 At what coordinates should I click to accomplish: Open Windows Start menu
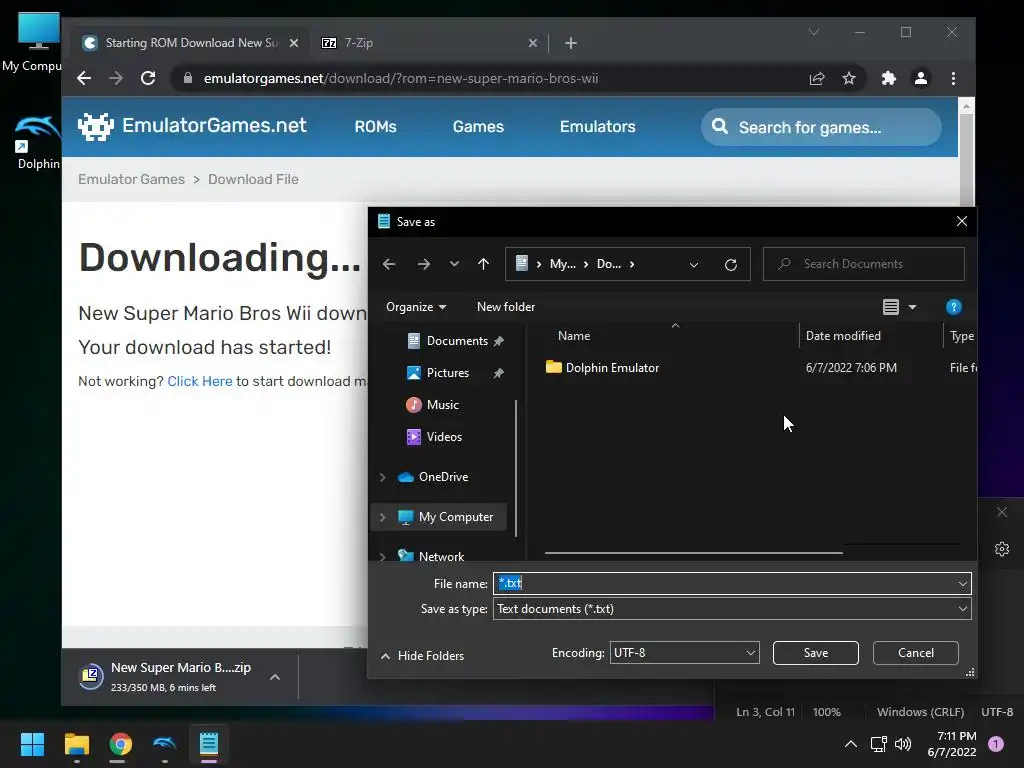click(x=32, y=744)
